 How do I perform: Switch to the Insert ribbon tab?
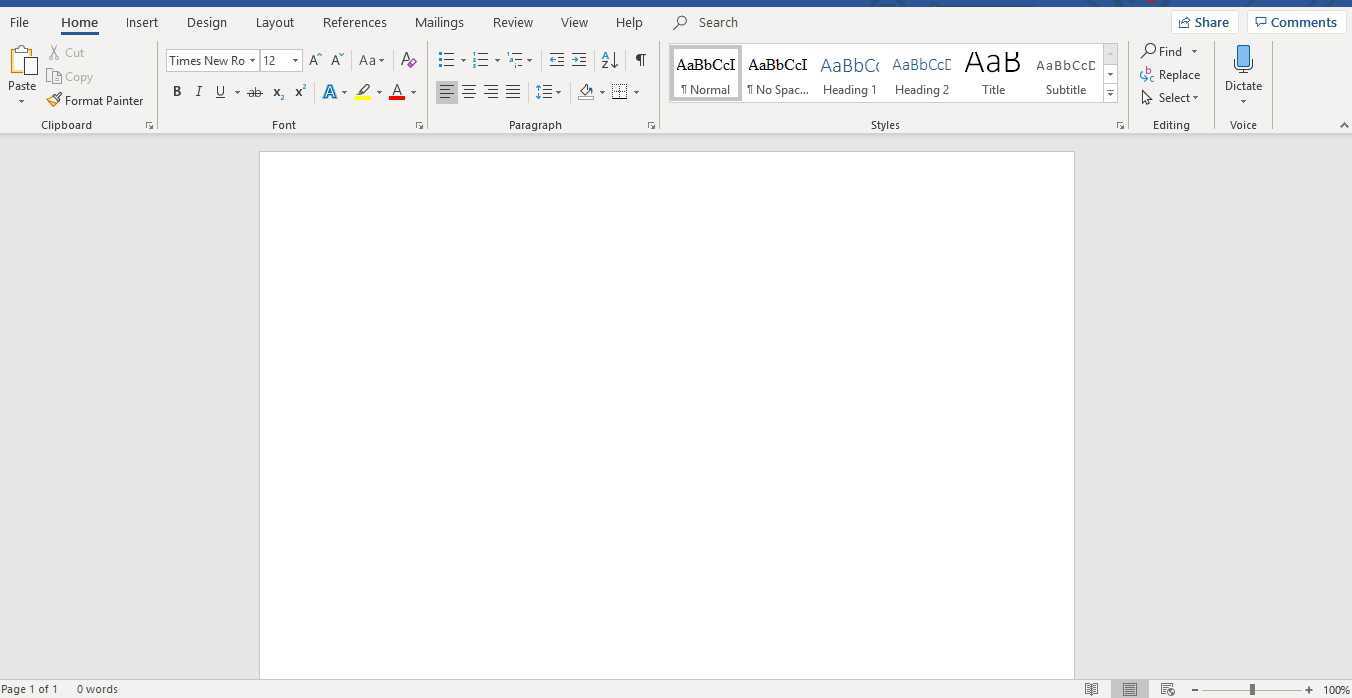coord(141,22)
